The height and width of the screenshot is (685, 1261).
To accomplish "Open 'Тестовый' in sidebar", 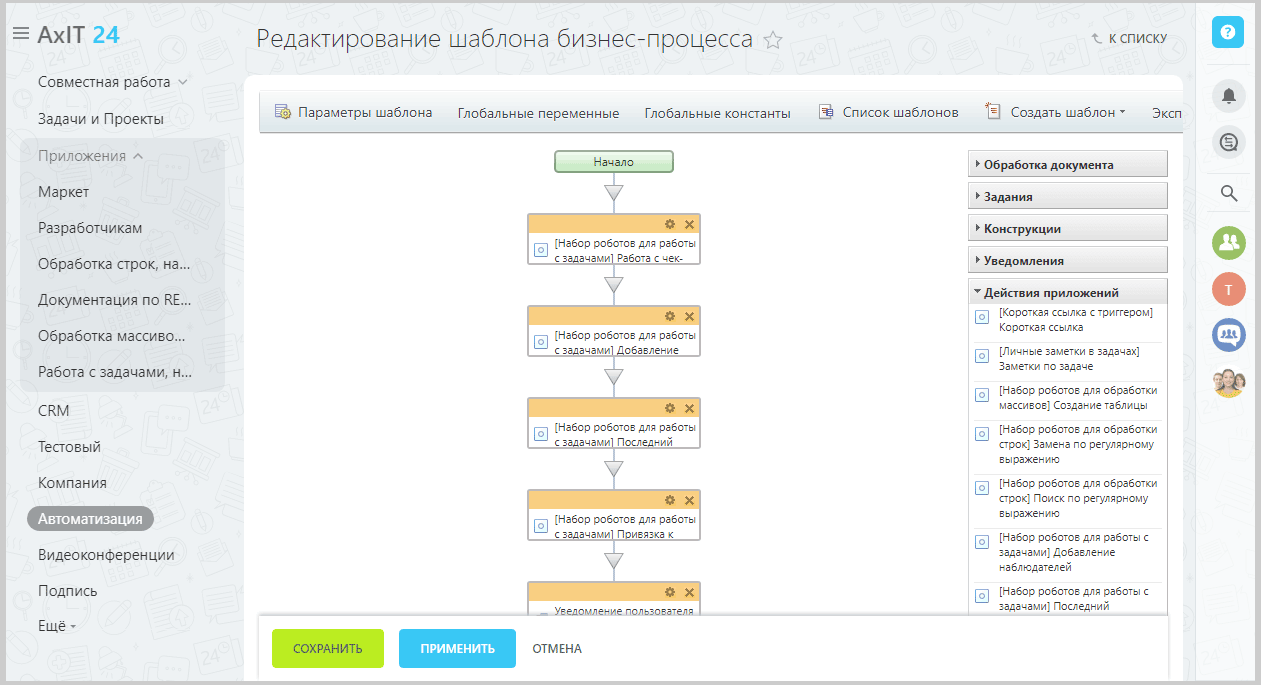I will 69,446.
